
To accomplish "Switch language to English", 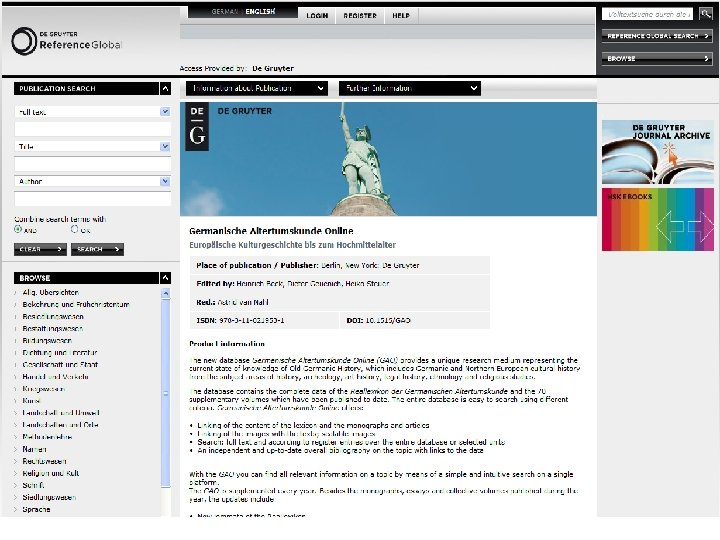I will [x=260, y=11].
